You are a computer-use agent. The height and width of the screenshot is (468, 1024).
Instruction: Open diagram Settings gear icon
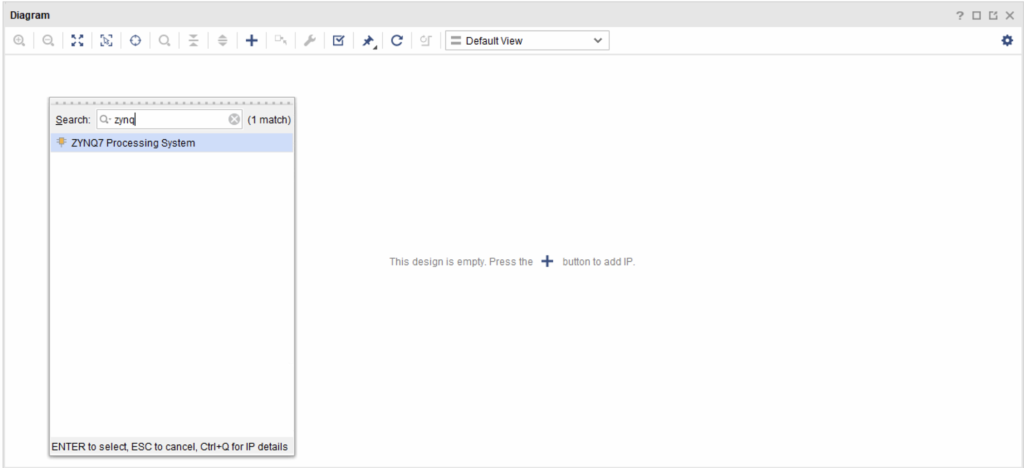click(1007, 41)
